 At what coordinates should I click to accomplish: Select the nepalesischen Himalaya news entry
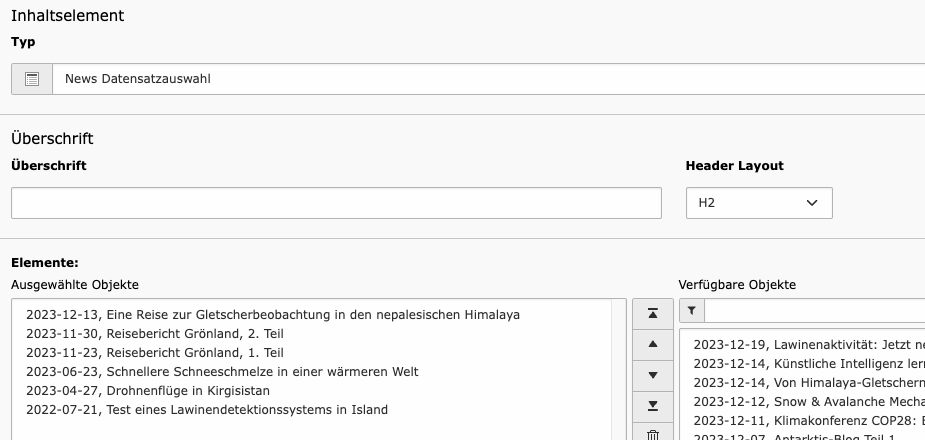[273, 315]
